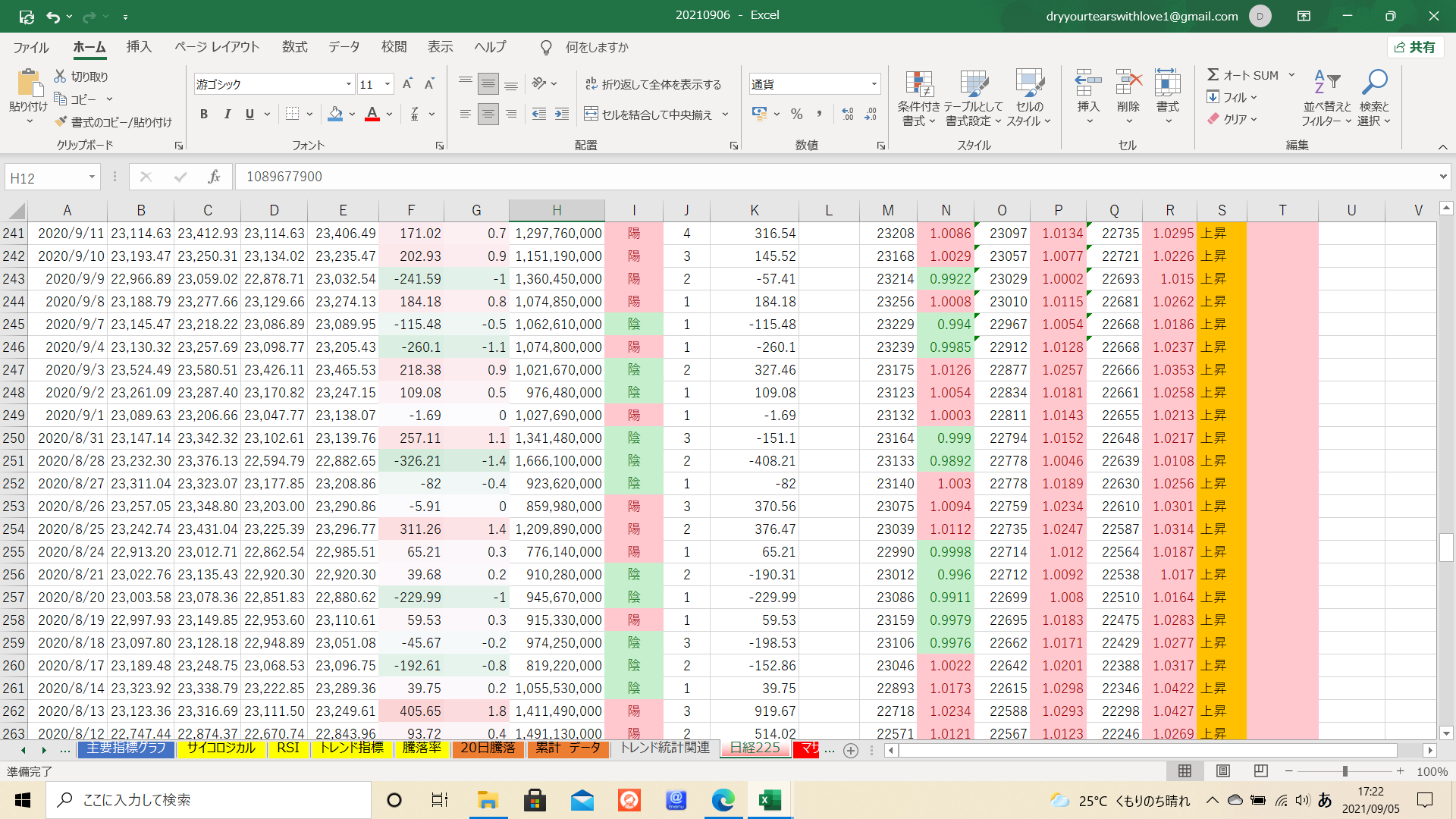Toggle Wrap Text for full display
The height and width of the screenshot is (819, 1456).
[653, 84]
